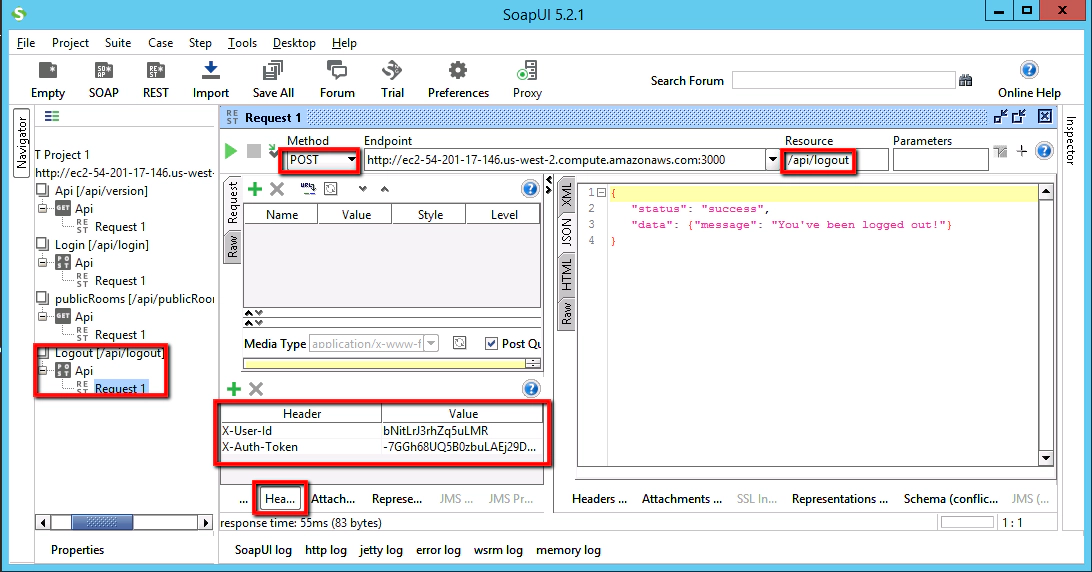This screenshot has width=1092, height=572.
Task: Click response pane scroll down arrow
Action: 1046,458
